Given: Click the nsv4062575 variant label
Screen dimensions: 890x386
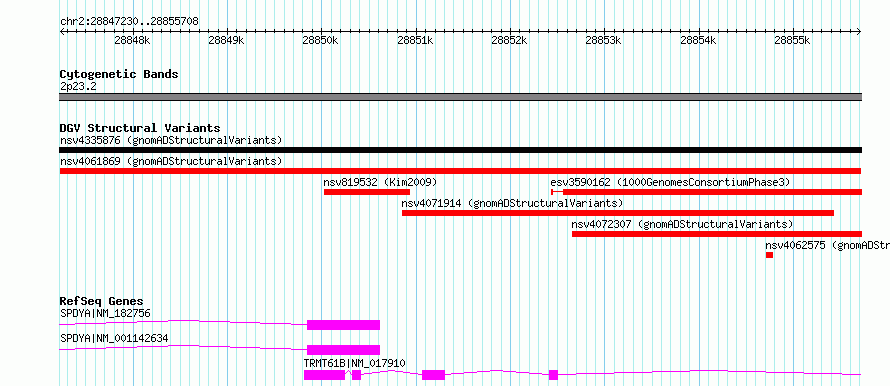Looking at the screenshot, I should pyautogui.click(x=827, y=245).
